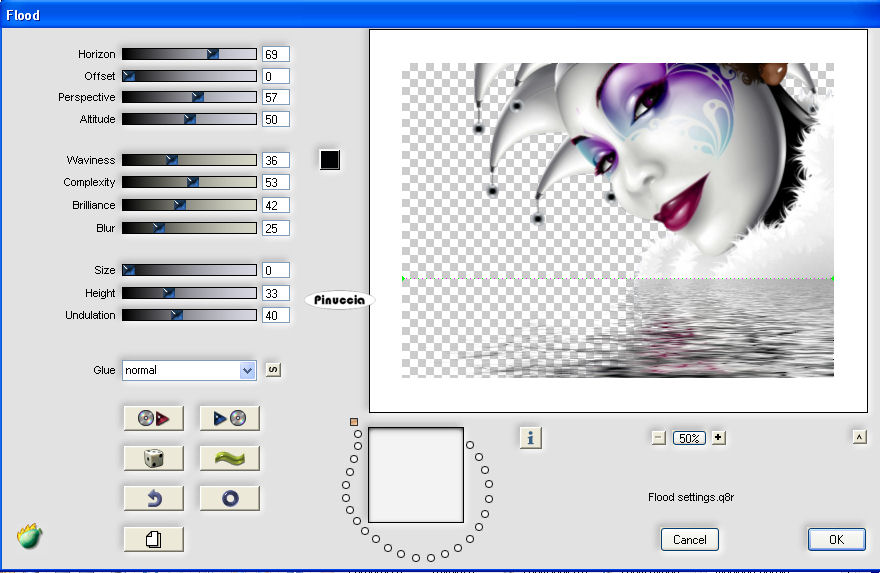Click the Height slider track
The width and height of the screenshot is (880, 573).
tap(189, 293)
